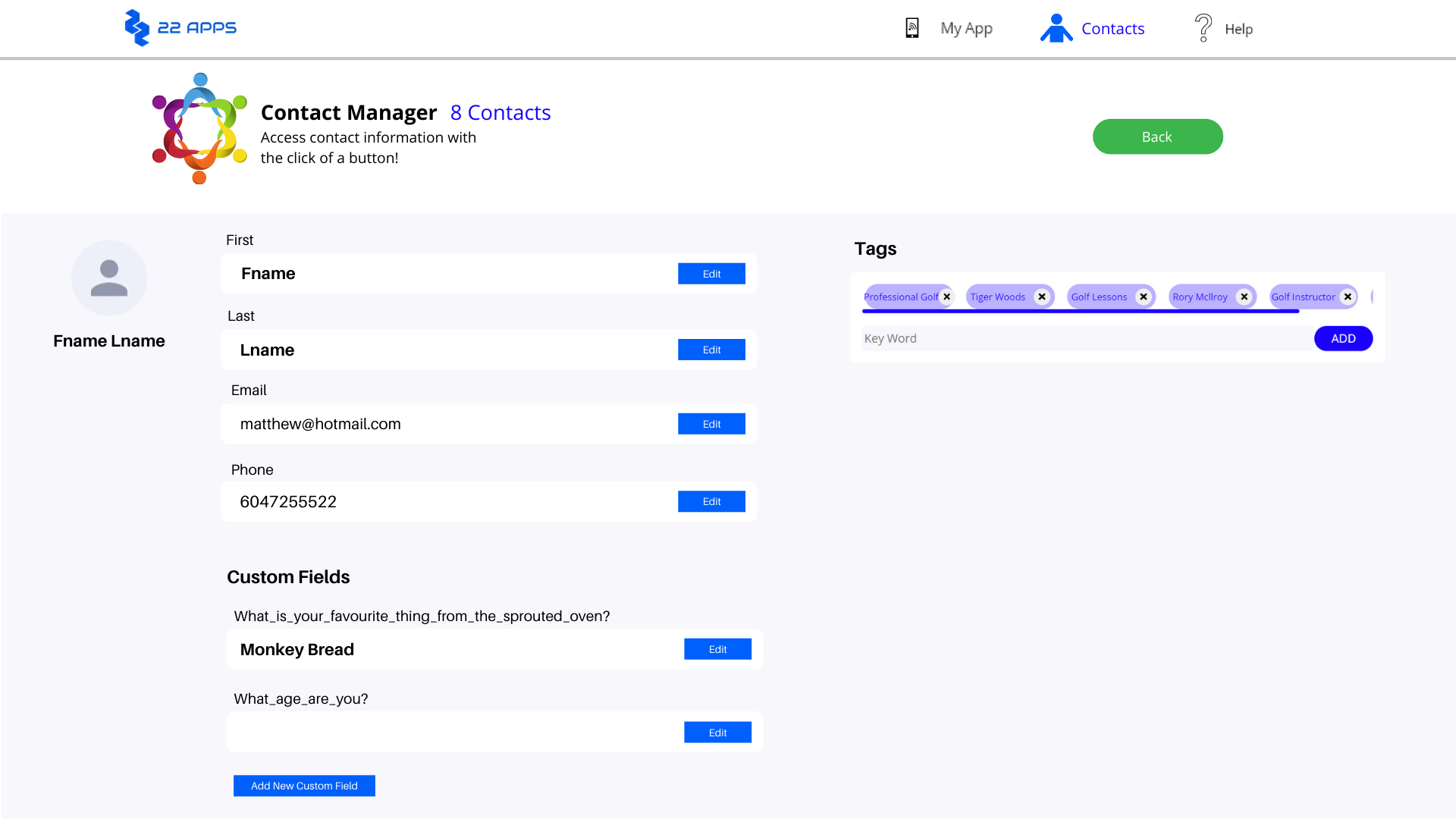Click Add New Custom Field button
Viewport: 1456px width, 819px height.
click(x=304, y=786)
